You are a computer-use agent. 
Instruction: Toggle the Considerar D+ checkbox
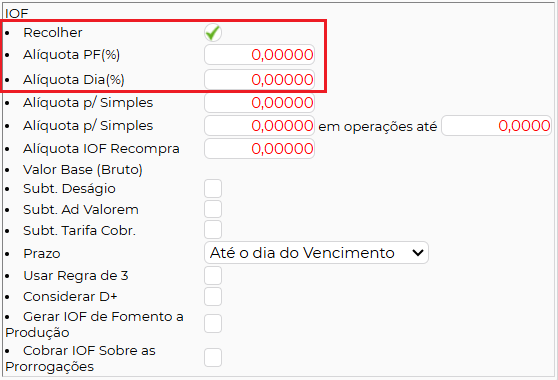point(213,297)
